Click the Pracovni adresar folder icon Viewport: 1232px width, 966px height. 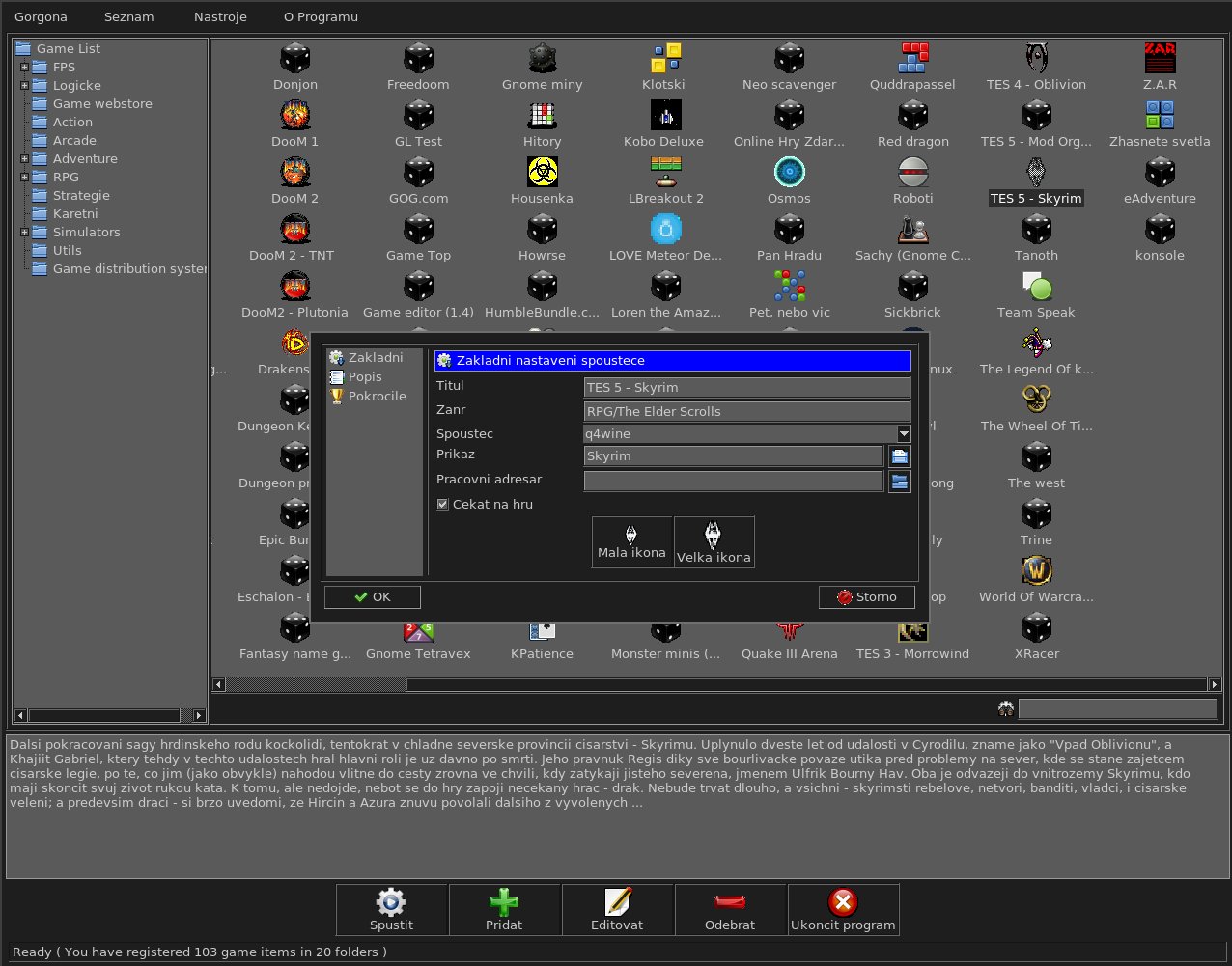click(x=900, y=481)
